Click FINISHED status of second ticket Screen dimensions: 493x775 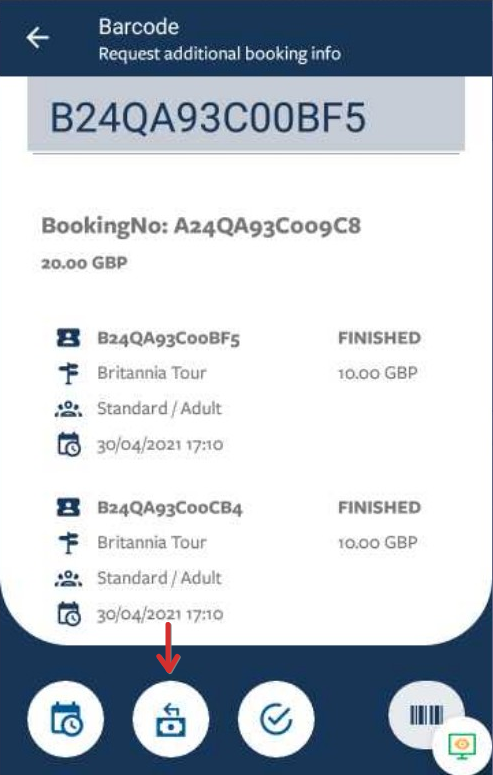[x=379, y=508]
